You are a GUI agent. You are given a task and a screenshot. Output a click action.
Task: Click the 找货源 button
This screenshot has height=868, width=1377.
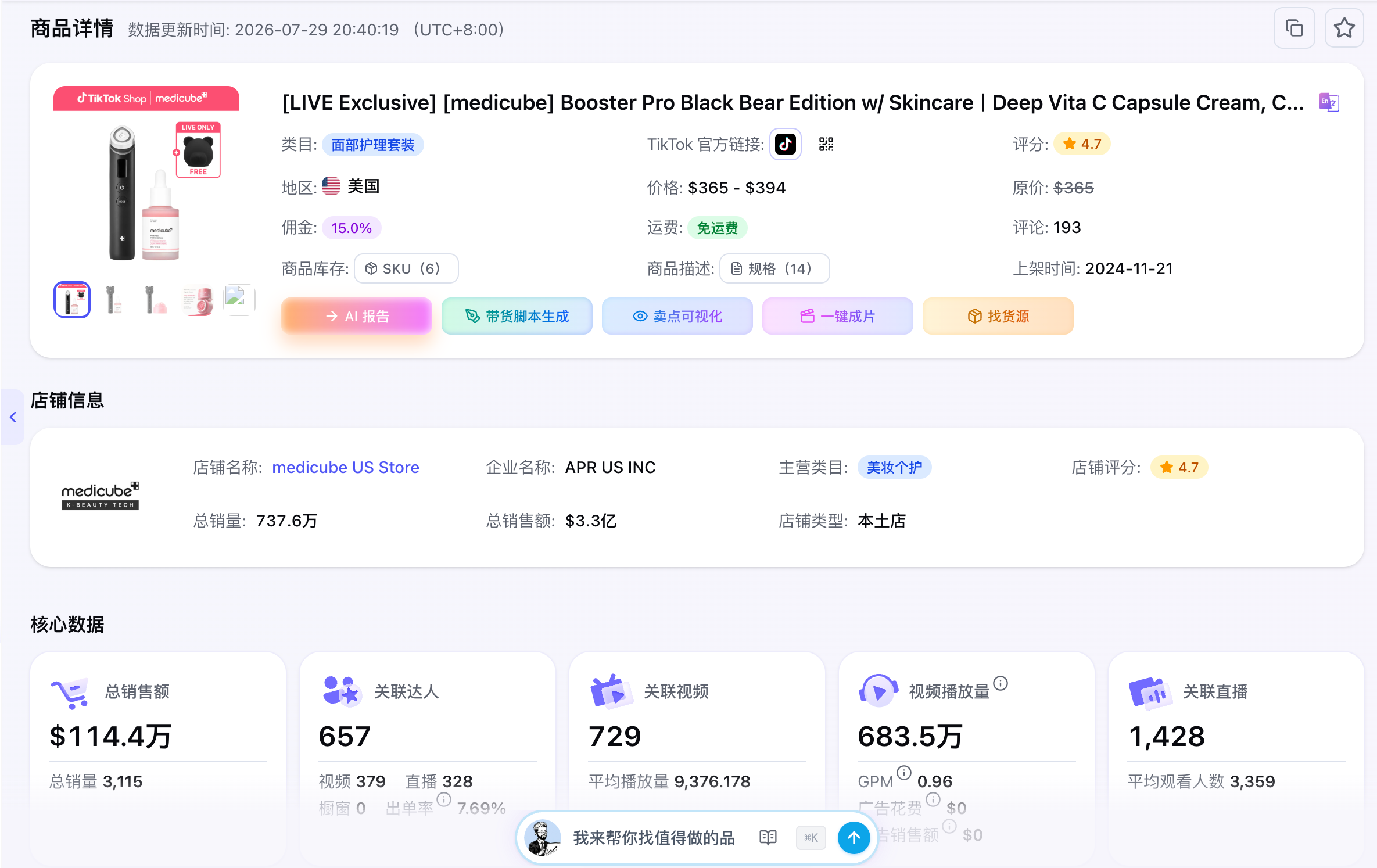point(998,316)
